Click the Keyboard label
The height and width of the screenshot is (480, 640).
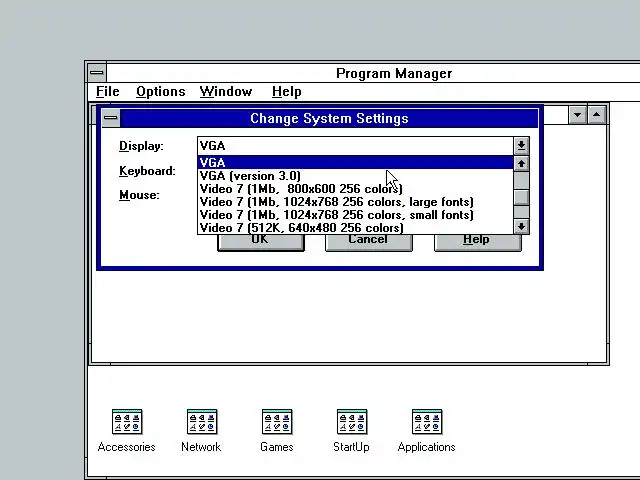point(147,171)
